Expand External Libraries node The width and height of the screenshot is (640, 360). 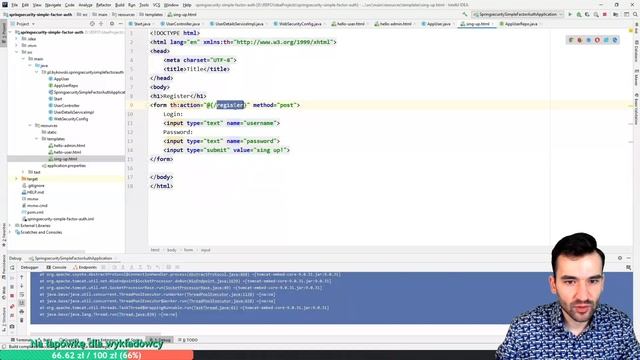(x=10, y=225)
